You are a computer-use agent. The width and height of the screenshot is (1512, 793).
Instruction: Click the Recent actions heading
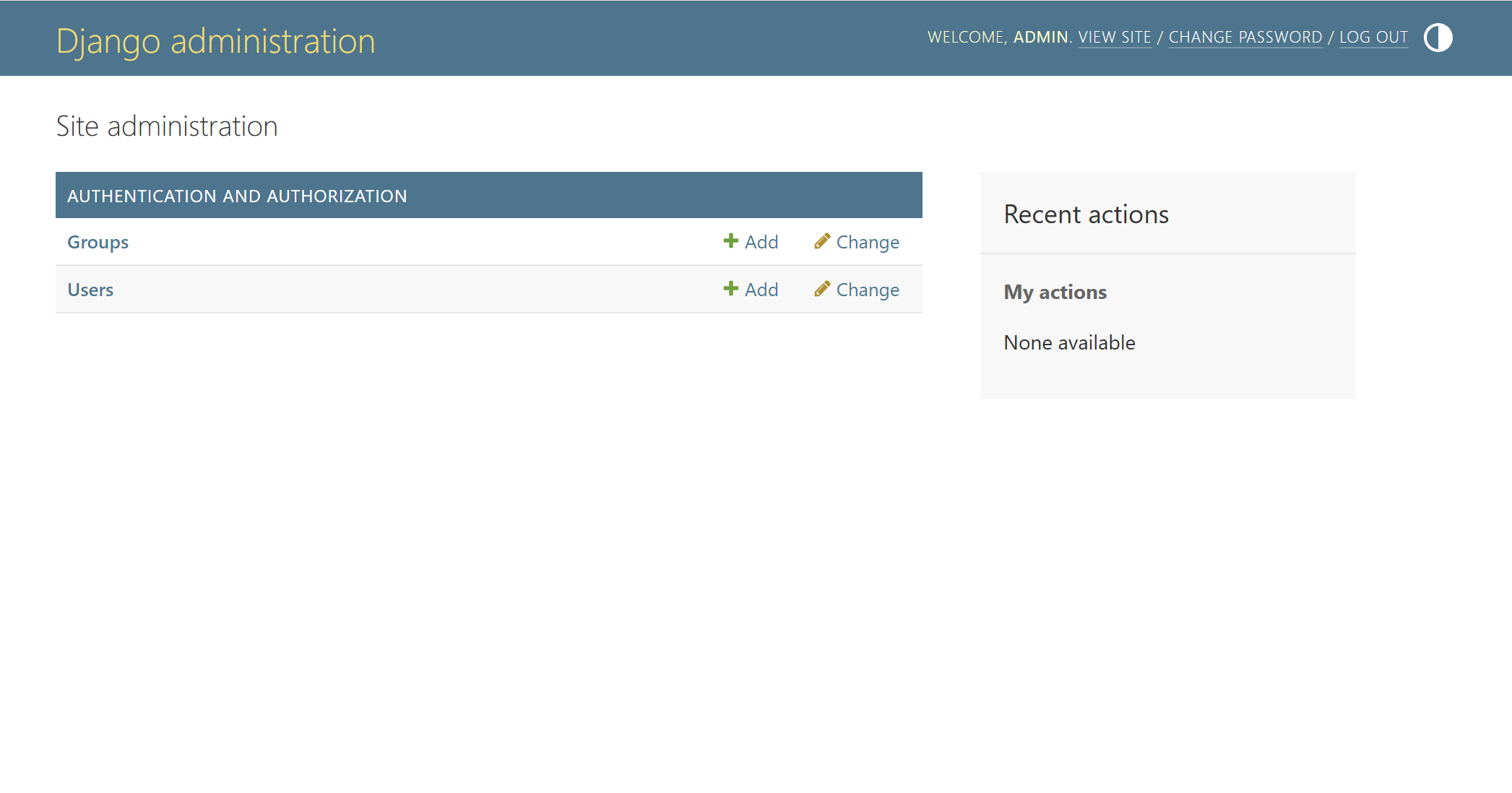[1086, 214]
